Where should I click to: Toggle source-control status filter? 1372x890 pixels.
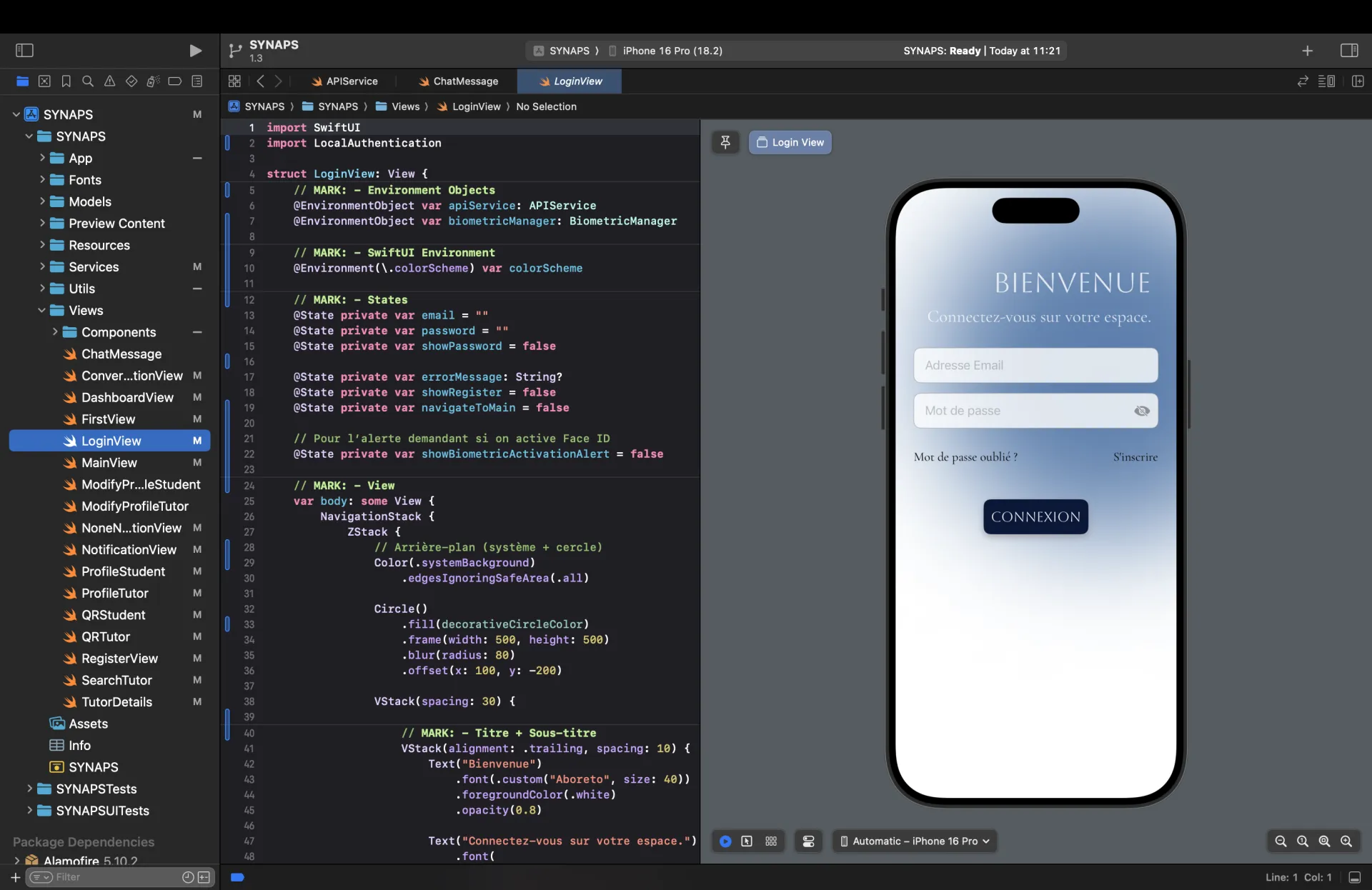(204, 877)
